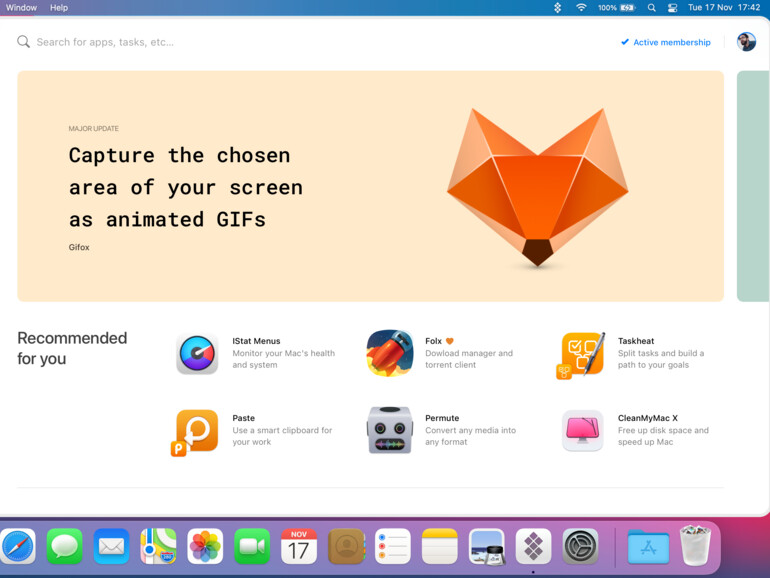Click 'Convert any media into any format' text

click(x=470, y=436)
